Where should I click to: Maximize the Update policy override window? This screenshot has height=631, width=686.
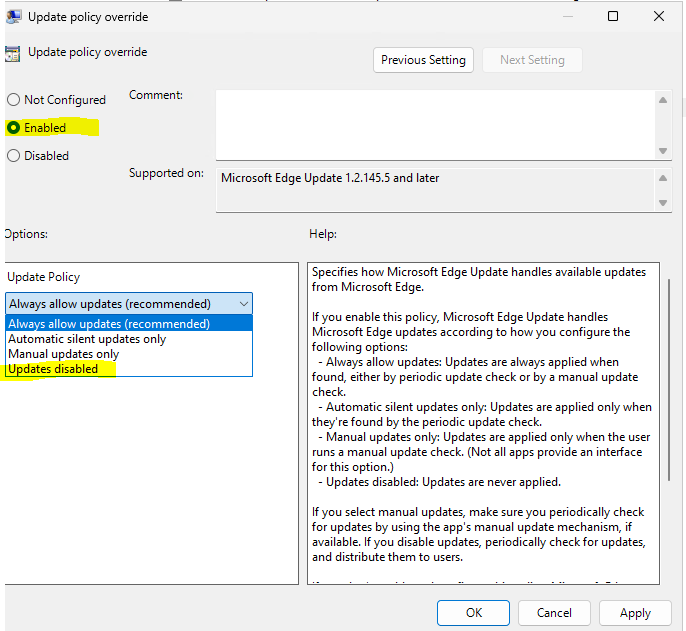613,16
